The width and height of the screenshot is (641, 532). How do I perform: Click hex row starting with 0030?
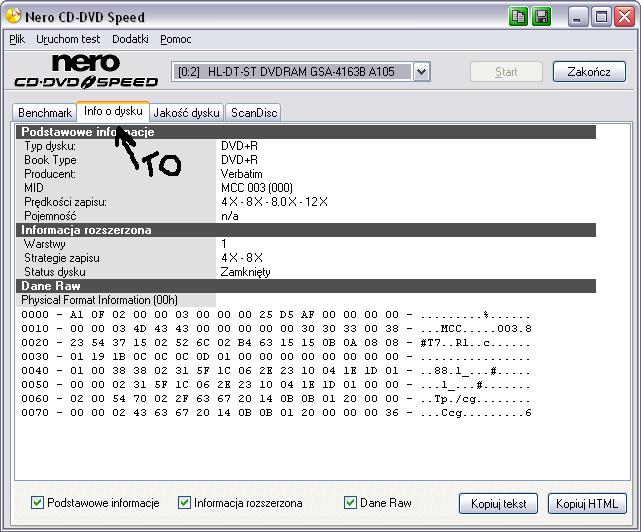(276, 357)
